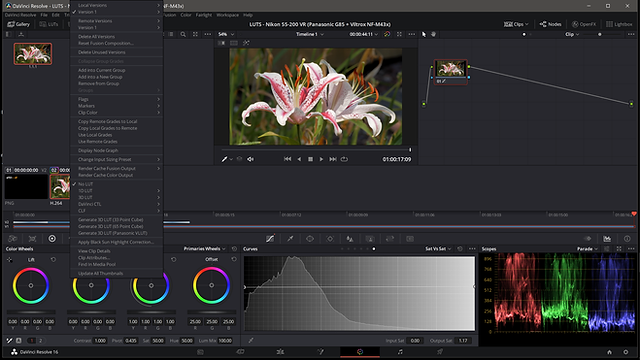Click the Lift master wheel slider
This screenshot has height=360, width=640.
point(31,313)
